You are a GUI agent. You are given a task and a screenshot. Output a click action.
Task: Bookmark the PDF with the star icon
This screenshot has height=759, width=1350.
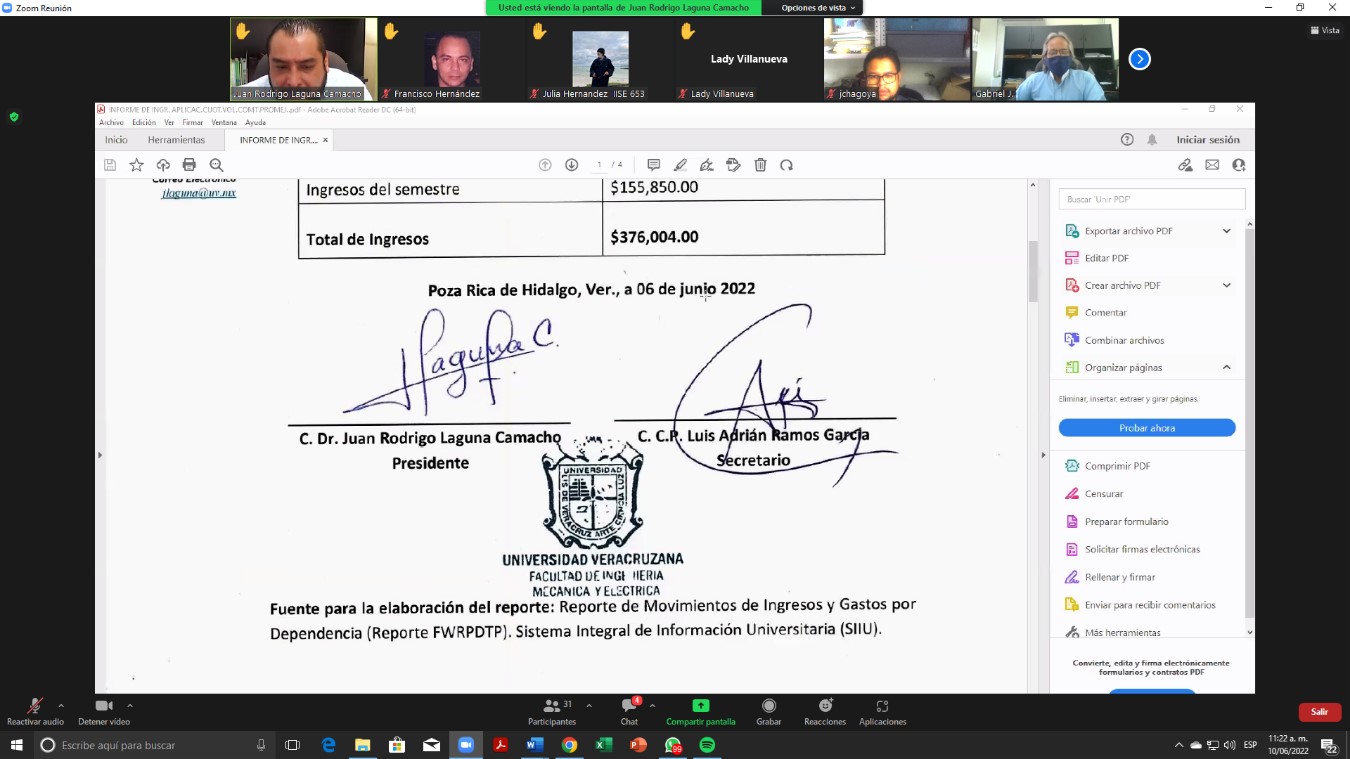tap(137, 165)
